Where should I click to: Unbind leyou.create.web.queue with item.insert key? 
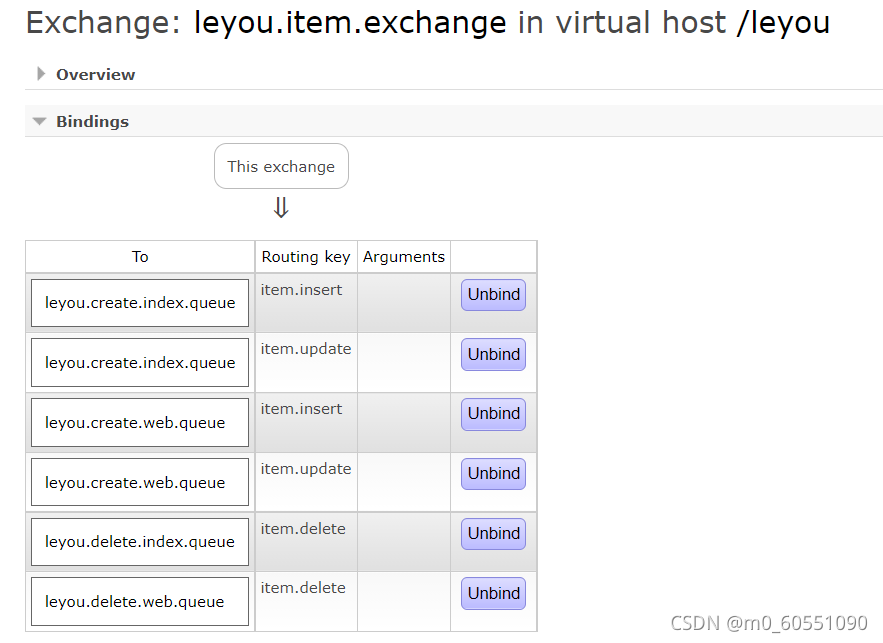[x=493, y=414]
